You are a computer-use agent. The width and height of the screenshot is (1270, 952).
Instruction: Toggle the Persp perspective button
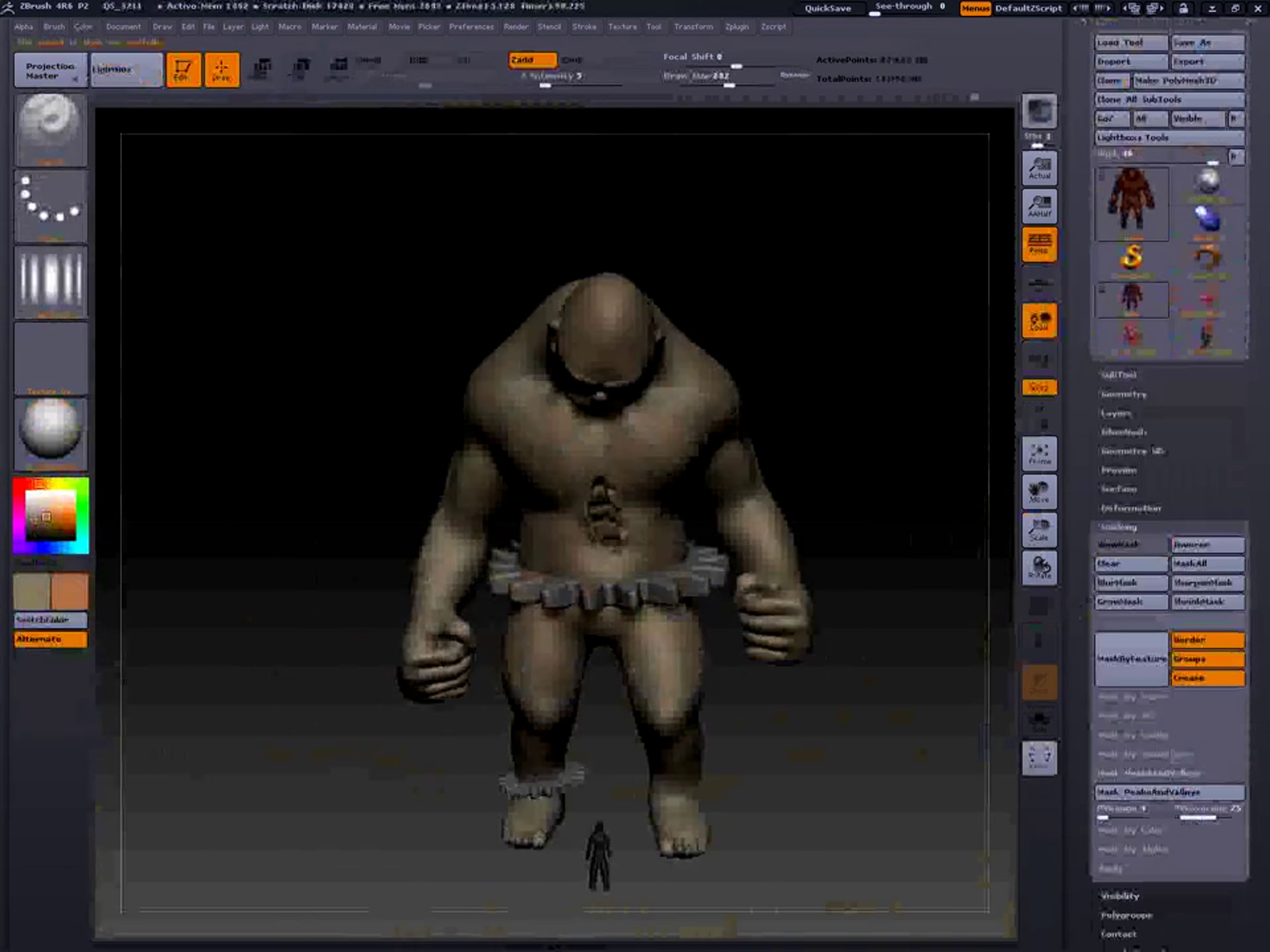click(1039, 244)
